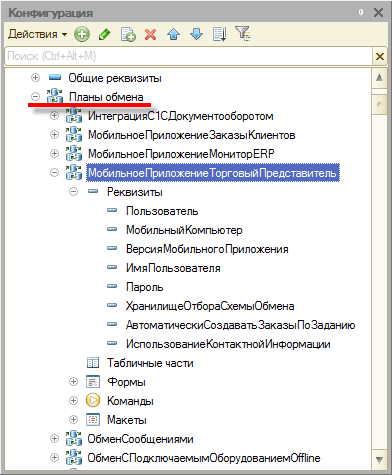Screen dimensions: 392x475
Task: Close the Конфигурация panel
Action: coord(378,13)
